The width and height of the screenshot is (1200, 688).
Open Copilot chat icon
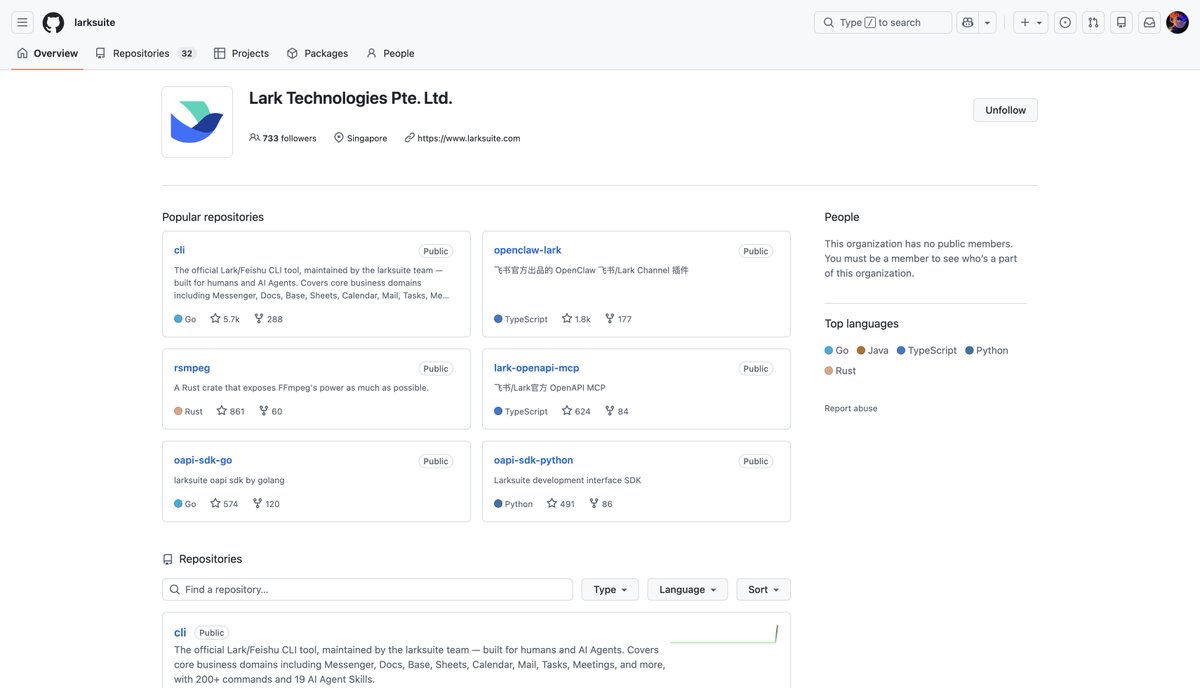tap(967, 22)
